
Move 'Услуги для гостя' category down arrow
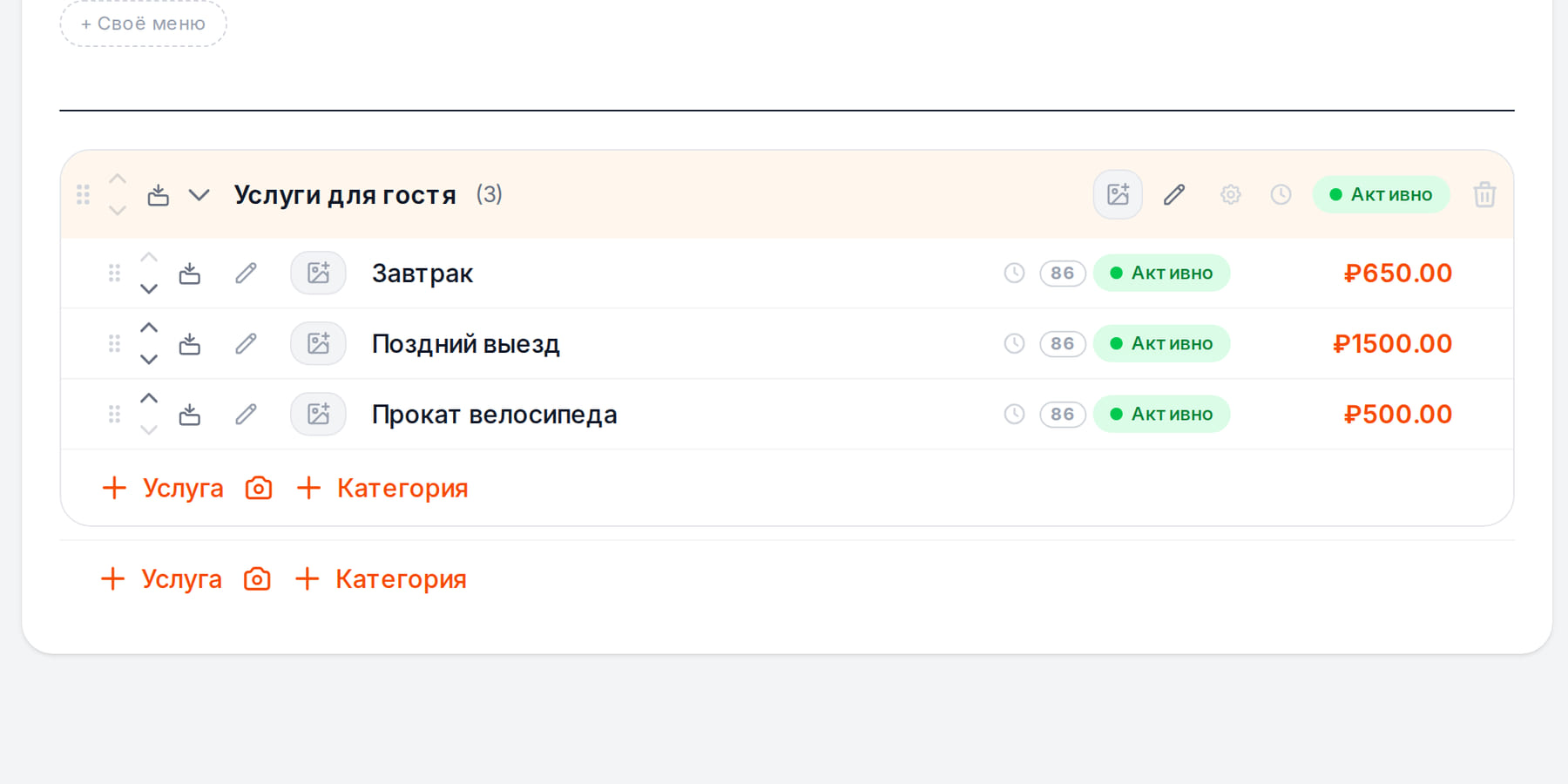pos(118,210)
